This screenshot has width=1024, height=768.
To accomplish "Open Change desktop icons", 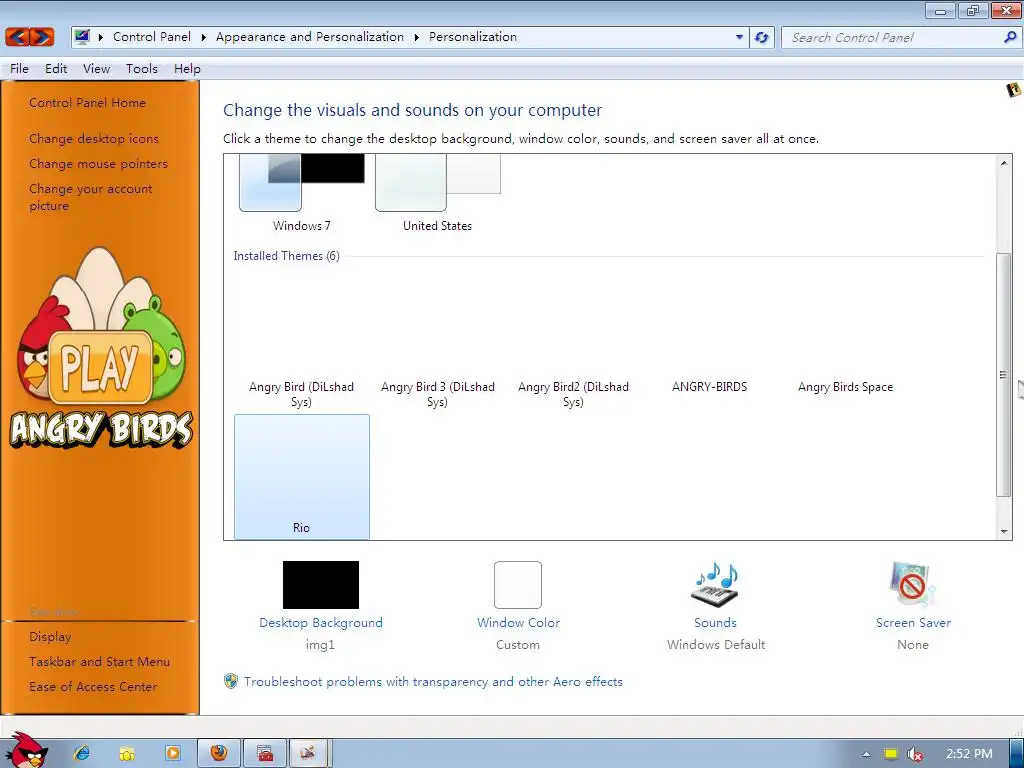I will [x=94, y=138].
